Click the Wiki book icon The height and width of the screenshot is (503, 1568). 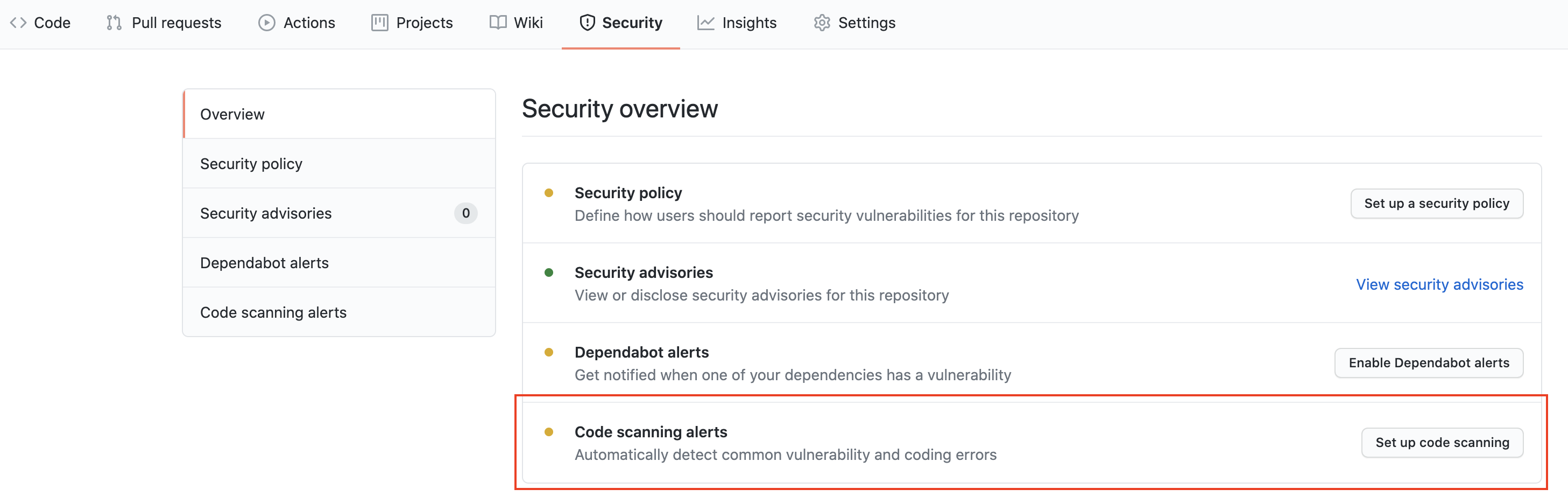click(x=497, y=23)
